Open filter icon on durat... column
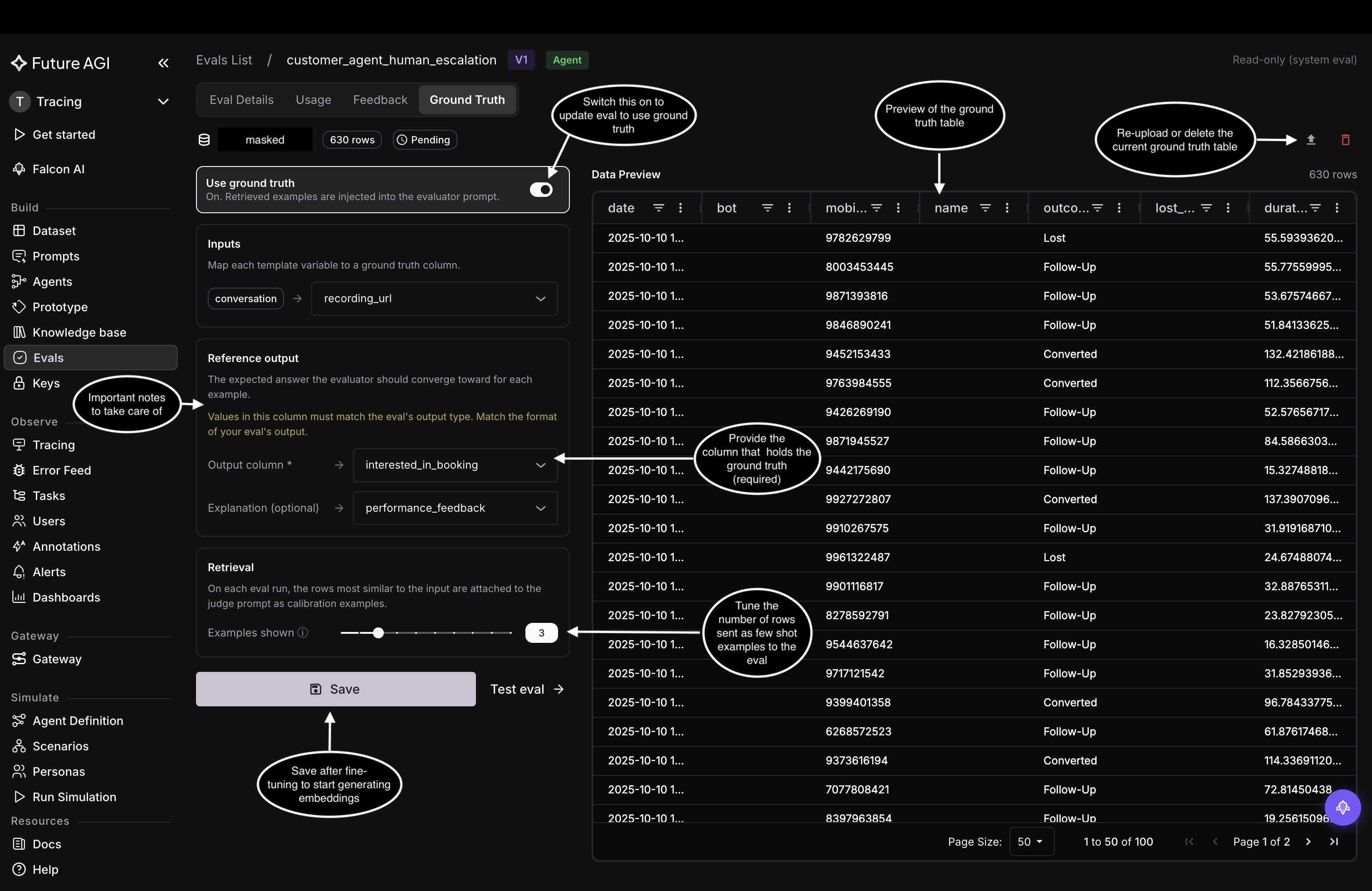Viewport: 1372px width, 891px height. [x=1315, y=207]
